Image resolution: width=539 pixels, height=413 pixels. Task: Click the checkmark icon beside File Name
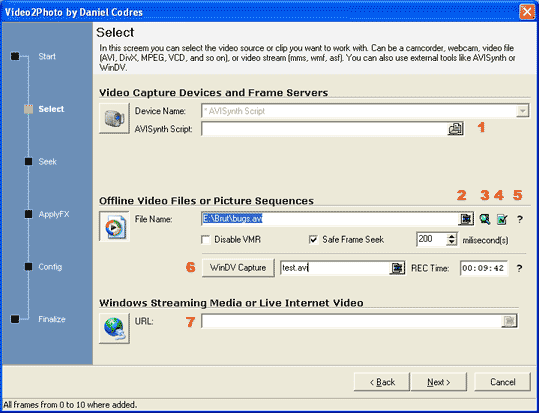tap(502, 219)
